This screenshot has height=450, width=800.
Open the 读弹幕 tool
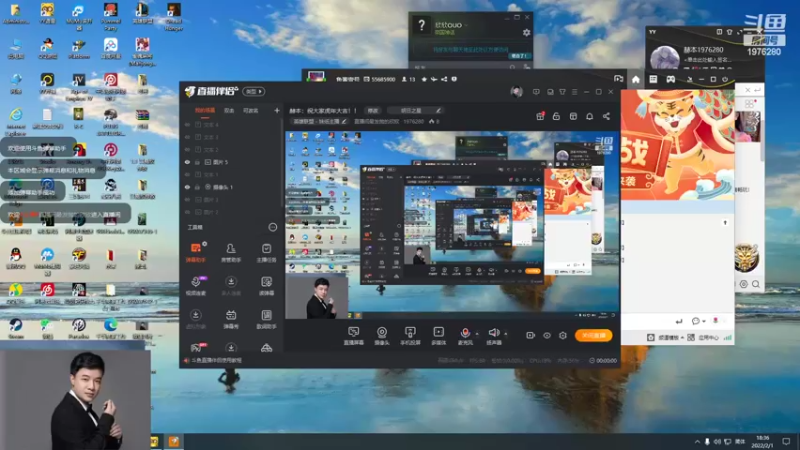[266, 286]
